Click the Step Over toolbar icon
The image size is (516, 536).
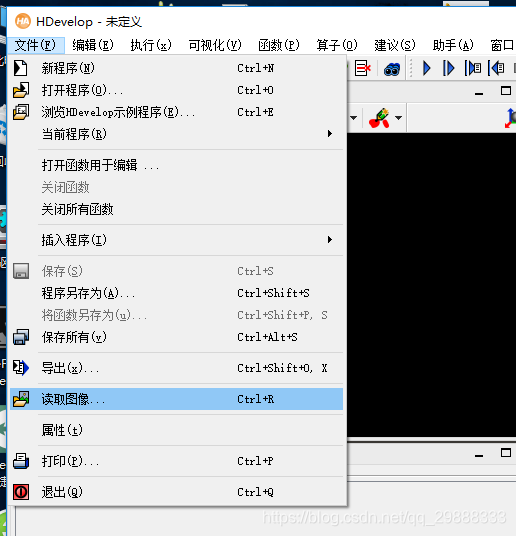click(448, 68)
